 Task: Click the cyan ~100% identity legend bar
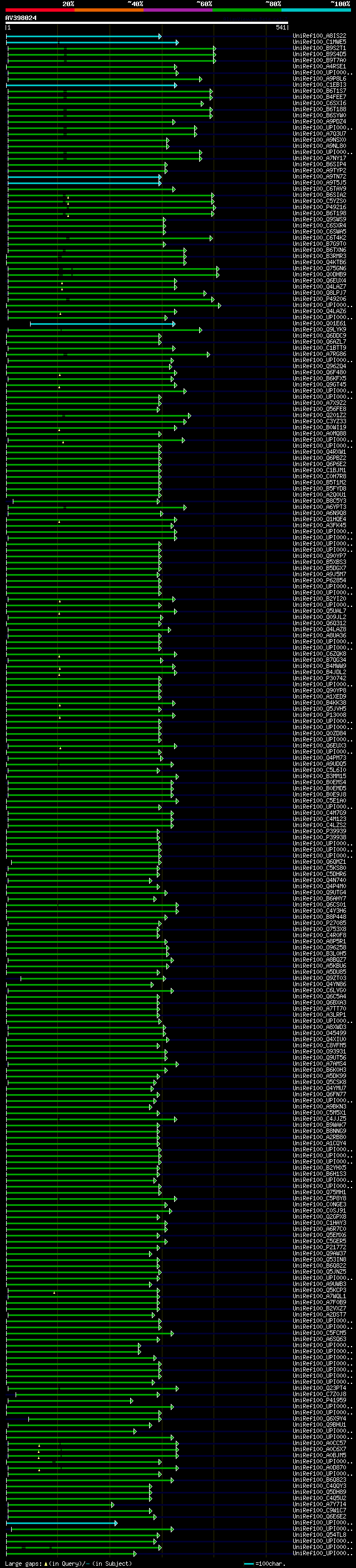pyautogui.click(x=316, y=10)
